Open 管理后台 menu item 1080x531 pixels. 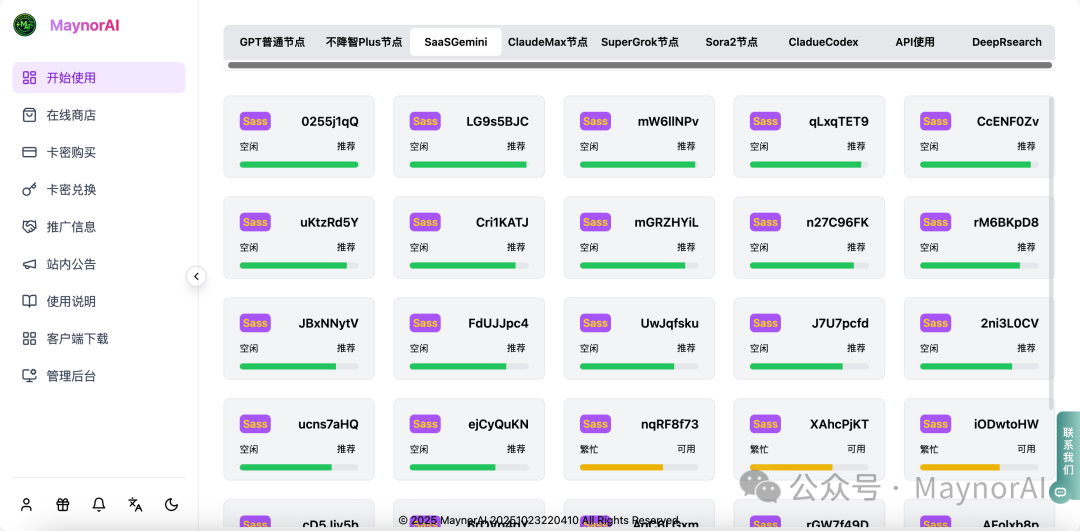(x=98, y=375)
